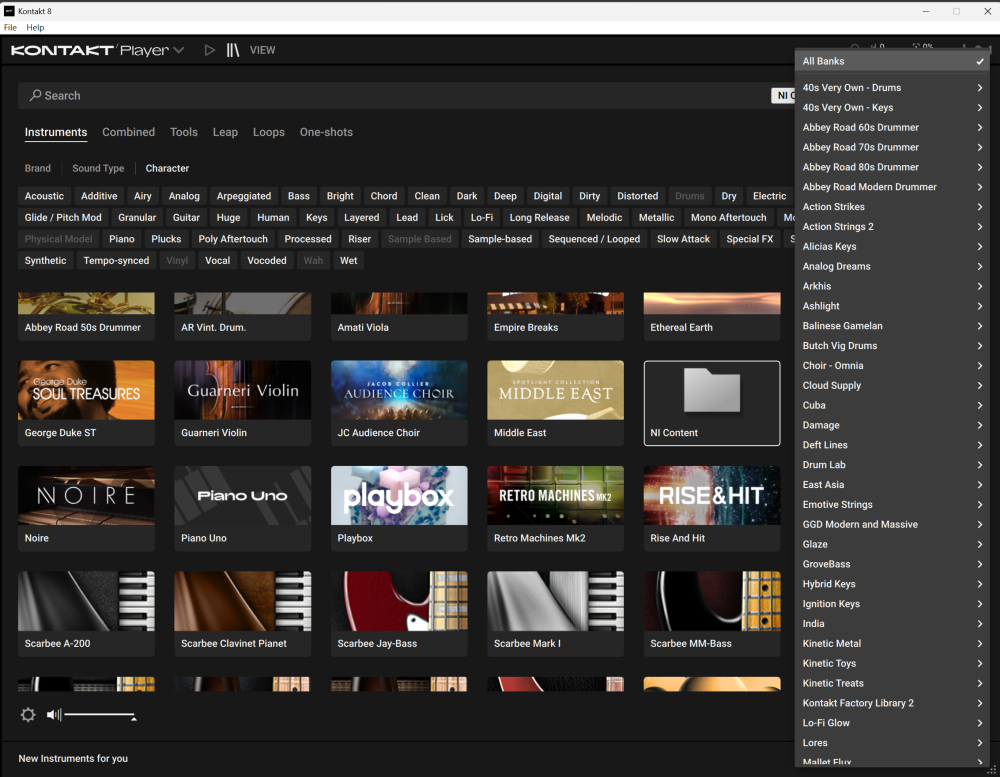Open Amati Viola instrument tile

(x=399, y=316)
